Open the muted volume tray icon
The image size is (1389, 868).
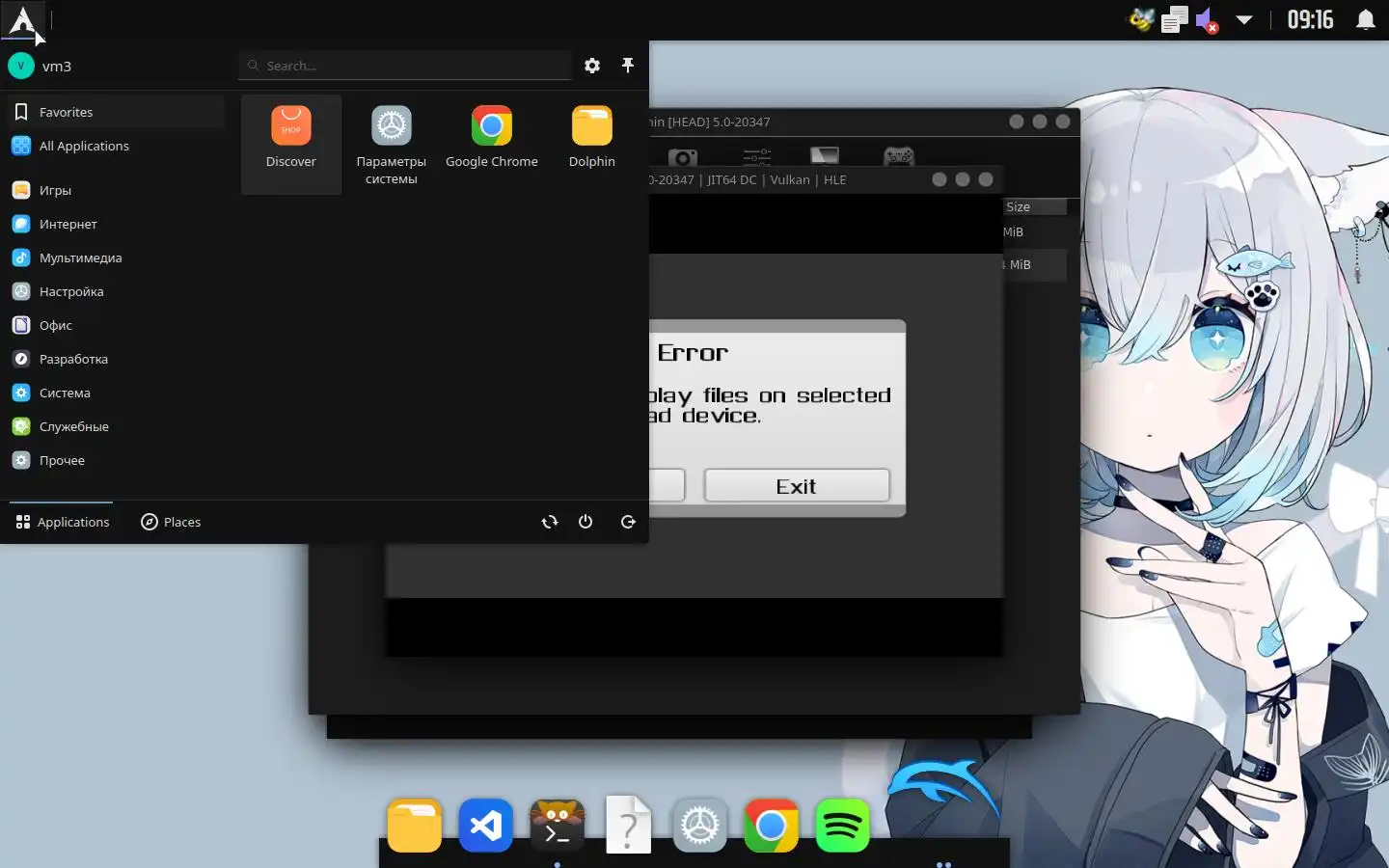coord(1207,19)
